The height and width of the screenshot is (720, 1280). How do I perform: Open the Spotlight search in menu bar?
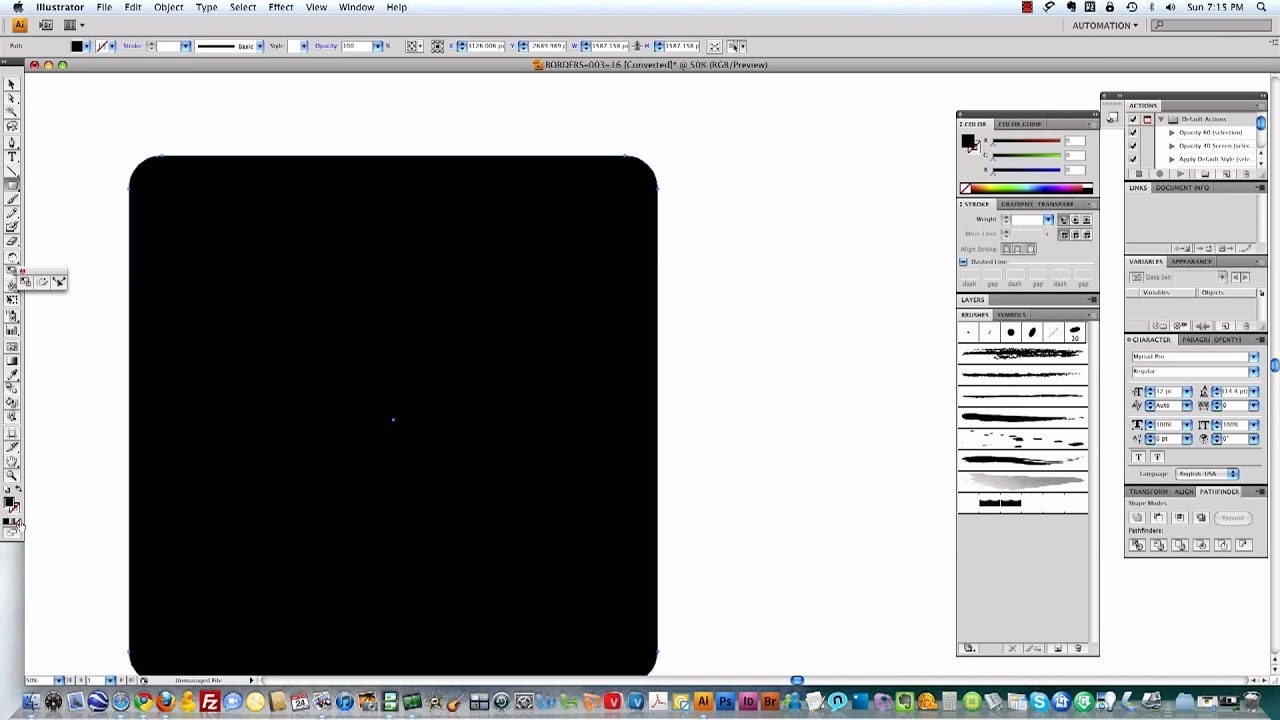coord(1262,7)
